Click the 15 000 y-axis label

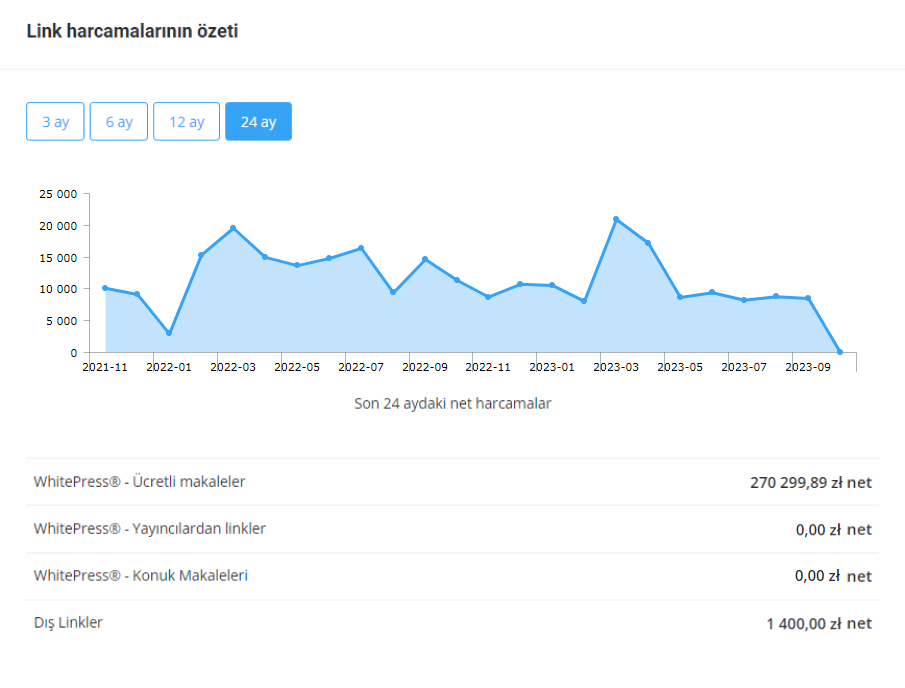point(58,257)
